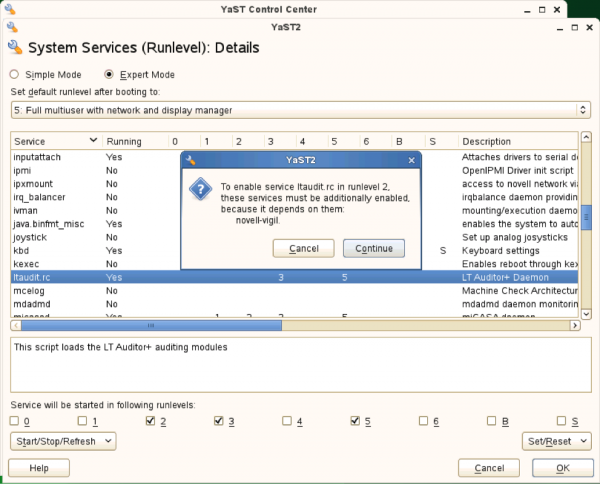
Task: Click the Description column header
Action: tap(518, 141)
